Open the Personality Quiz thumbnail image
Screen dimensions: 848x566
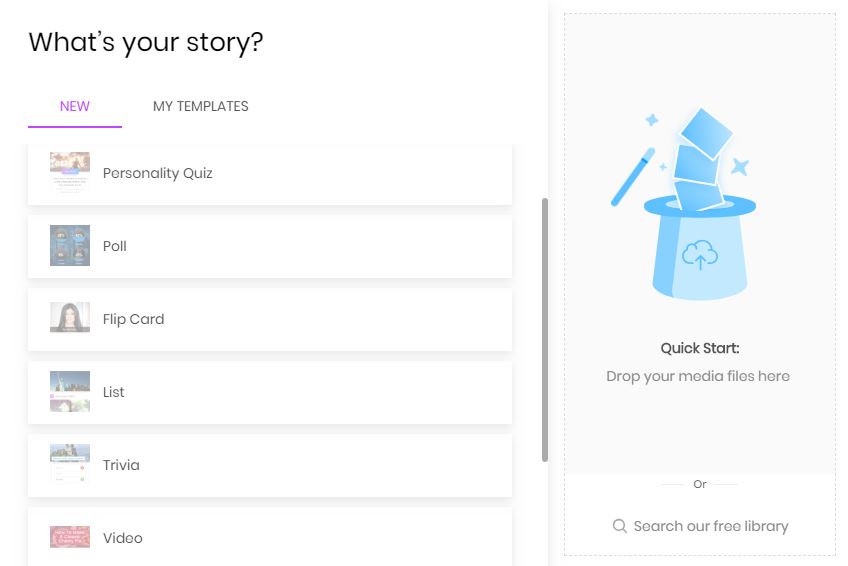(70, 172)
